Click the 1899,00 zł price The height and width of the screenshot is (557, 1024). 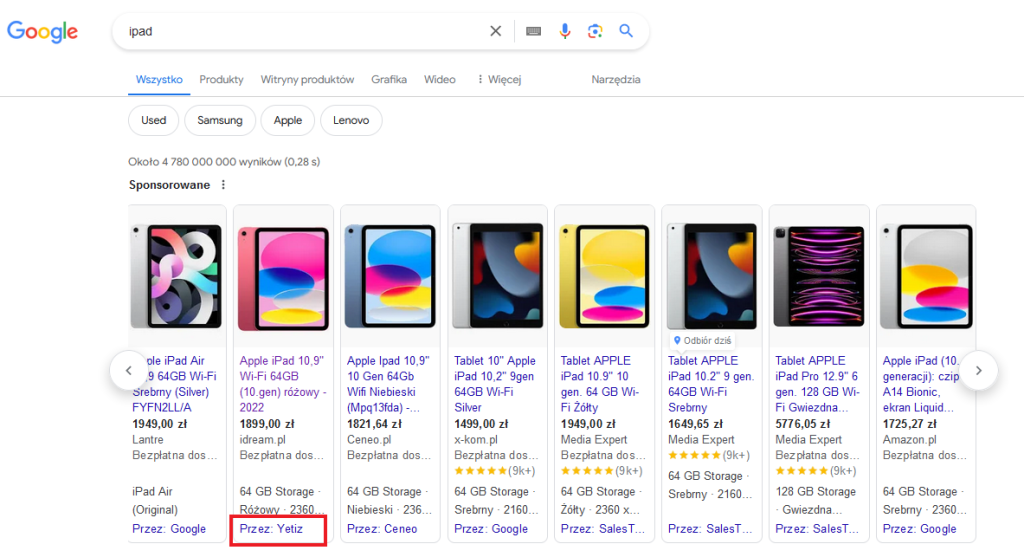(x=267, y=424)
